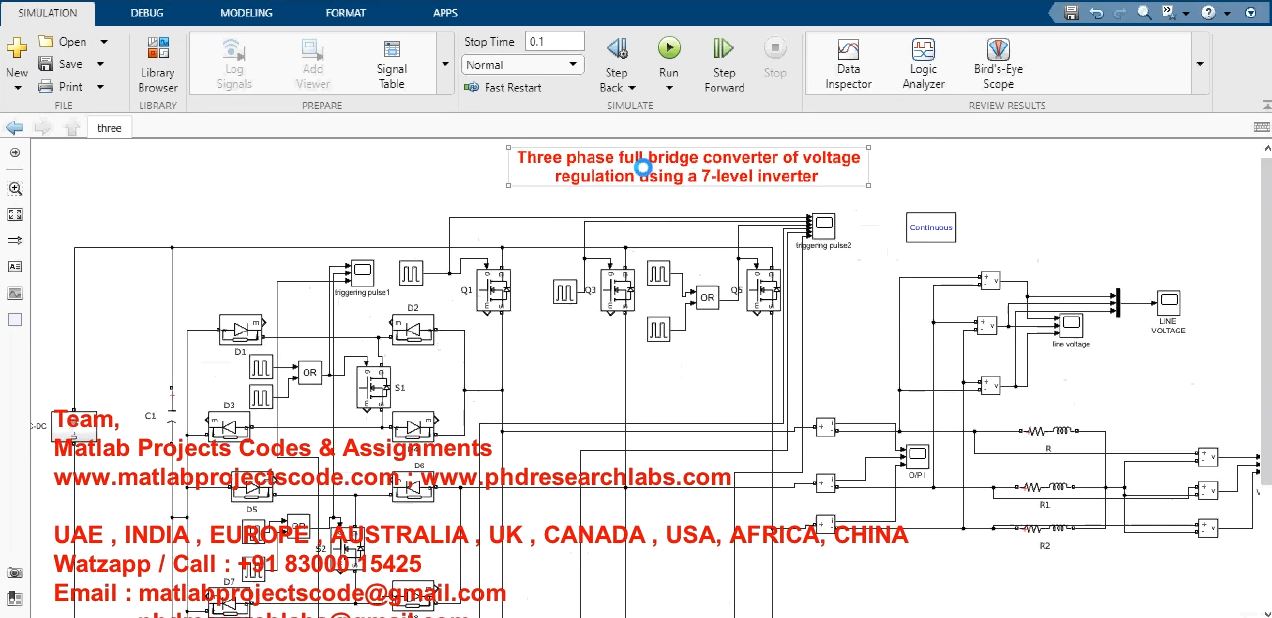1272x618 pixels.
Task: Select the triggering pulse1 scope block
Action: click(x=362, y=272)
